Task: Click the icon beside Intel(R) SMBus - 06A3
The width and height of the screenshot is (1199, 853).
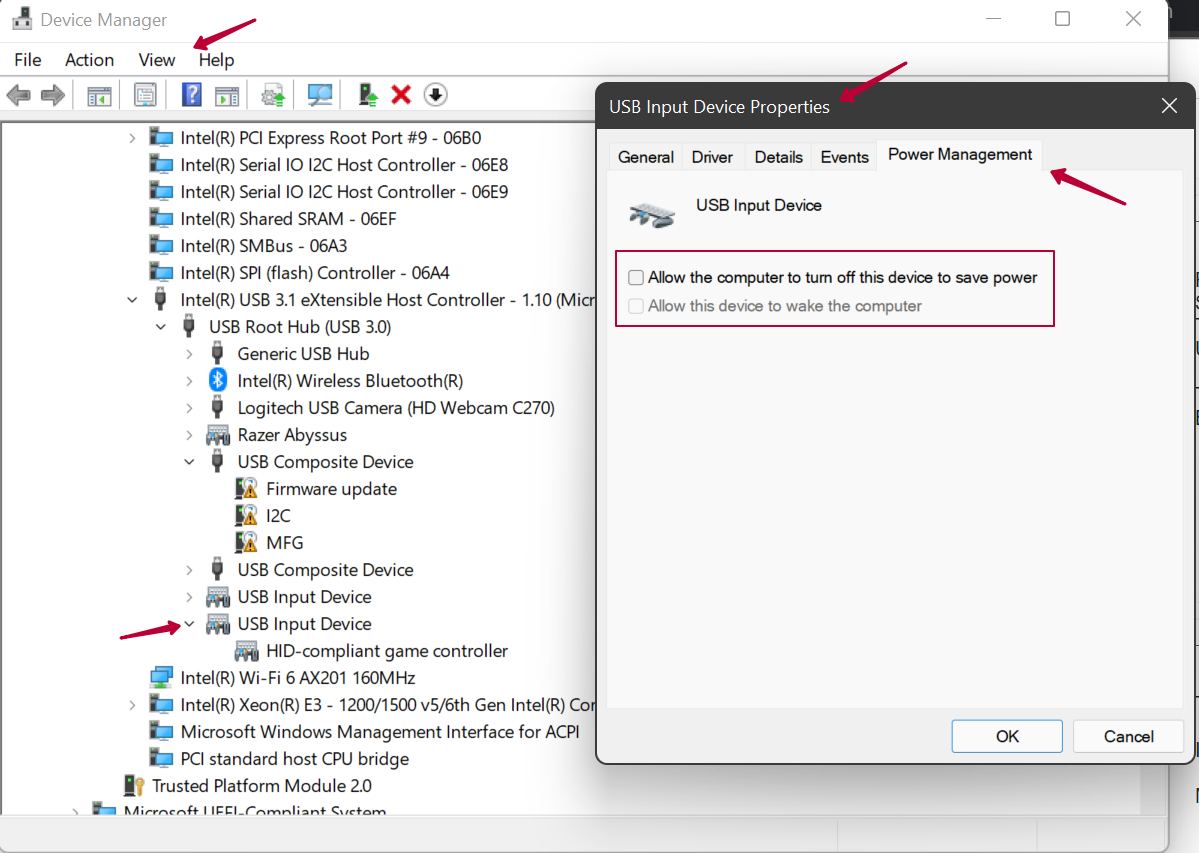Action: [161, 245]
